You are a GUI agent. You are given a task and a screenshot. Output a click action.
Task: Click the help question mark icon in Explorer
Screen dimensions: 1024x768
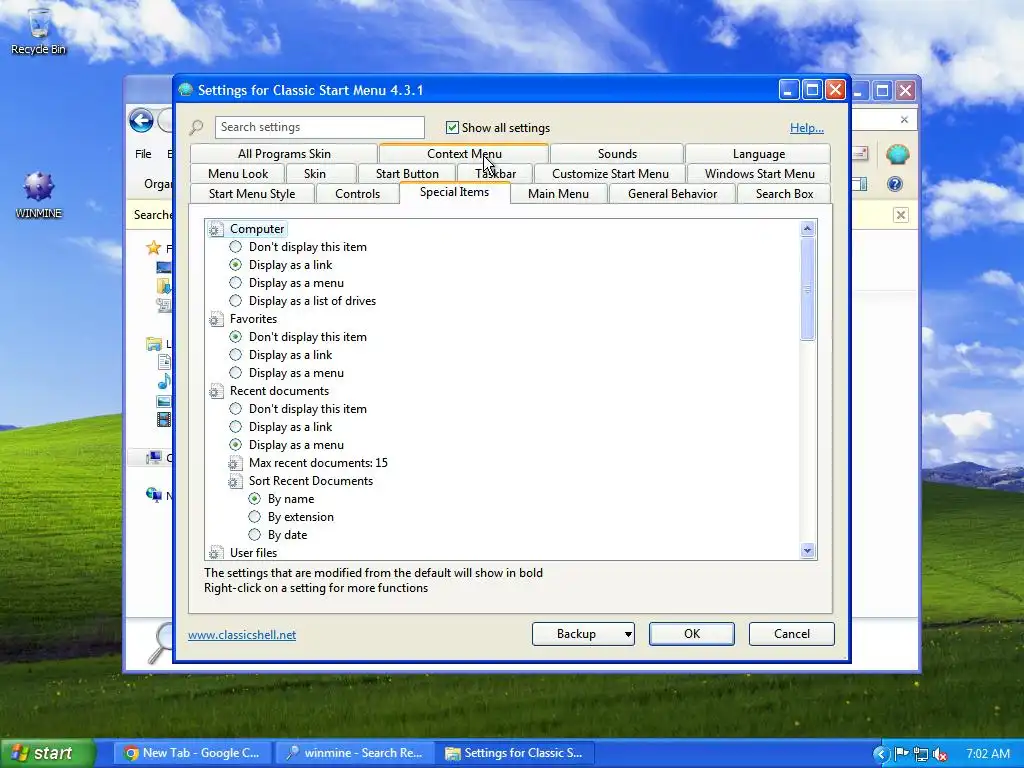pos(895,184)
